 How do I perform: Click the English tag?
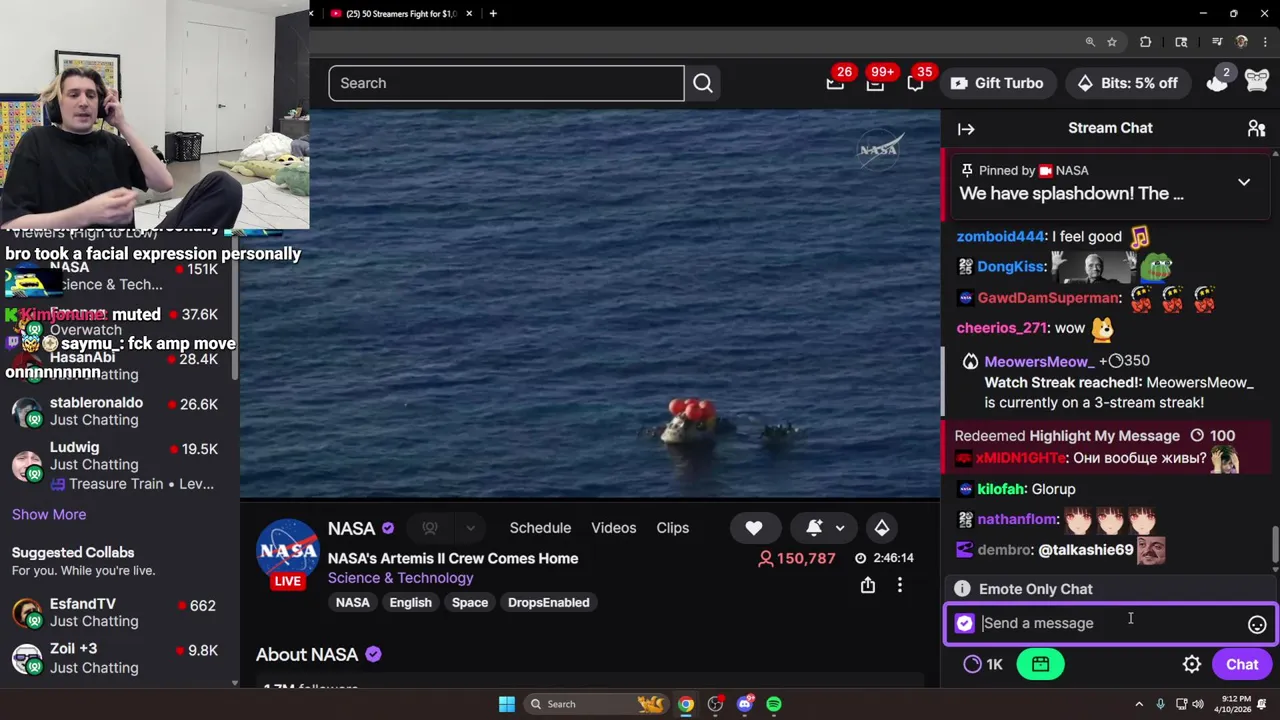coord(410,602)
